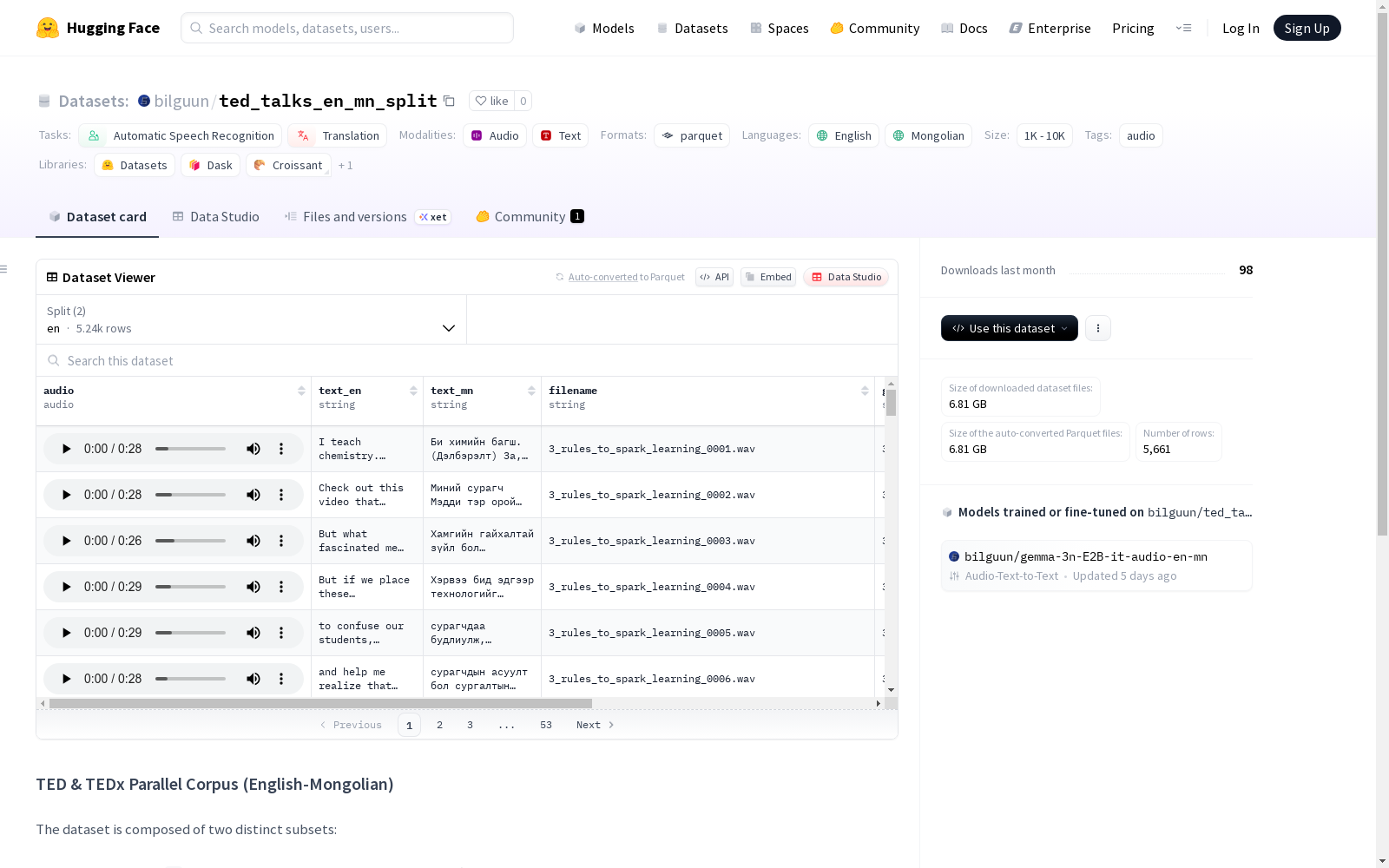Image resolution: width=1389 pixels, height=868 pixels.
Task: Focus the Search models, datasets, users field
Action: 347,28
